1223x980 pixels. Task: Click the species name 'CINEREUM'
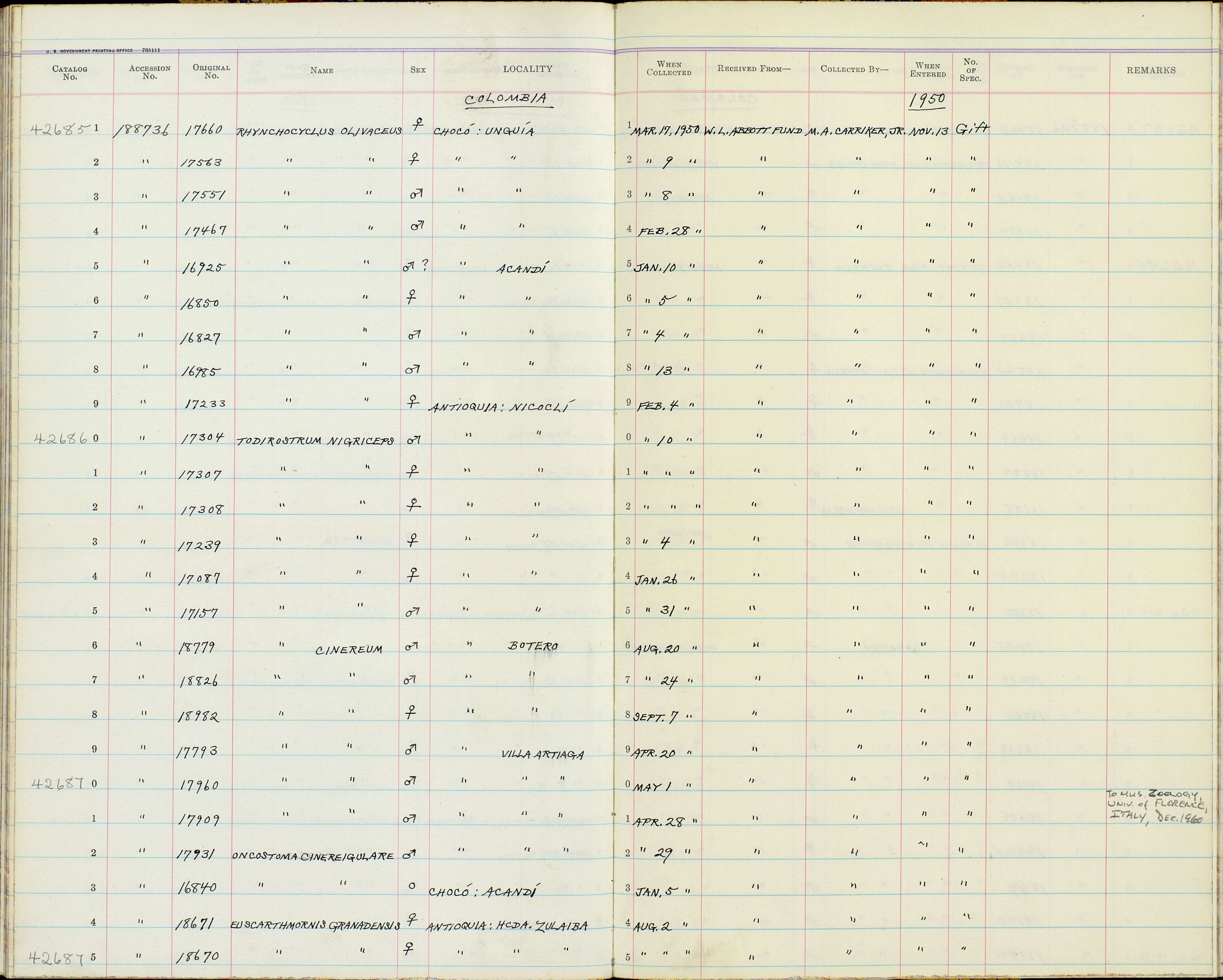pyautogui.click(x=349, y=650)
